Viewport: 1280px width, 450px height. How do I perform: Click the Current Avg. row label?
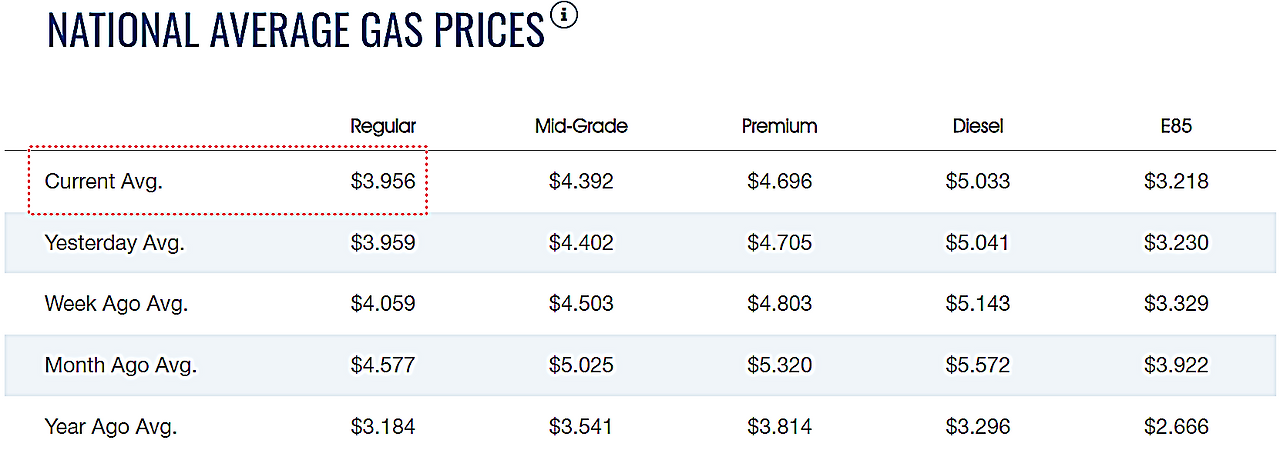click(x=103, y=182)
